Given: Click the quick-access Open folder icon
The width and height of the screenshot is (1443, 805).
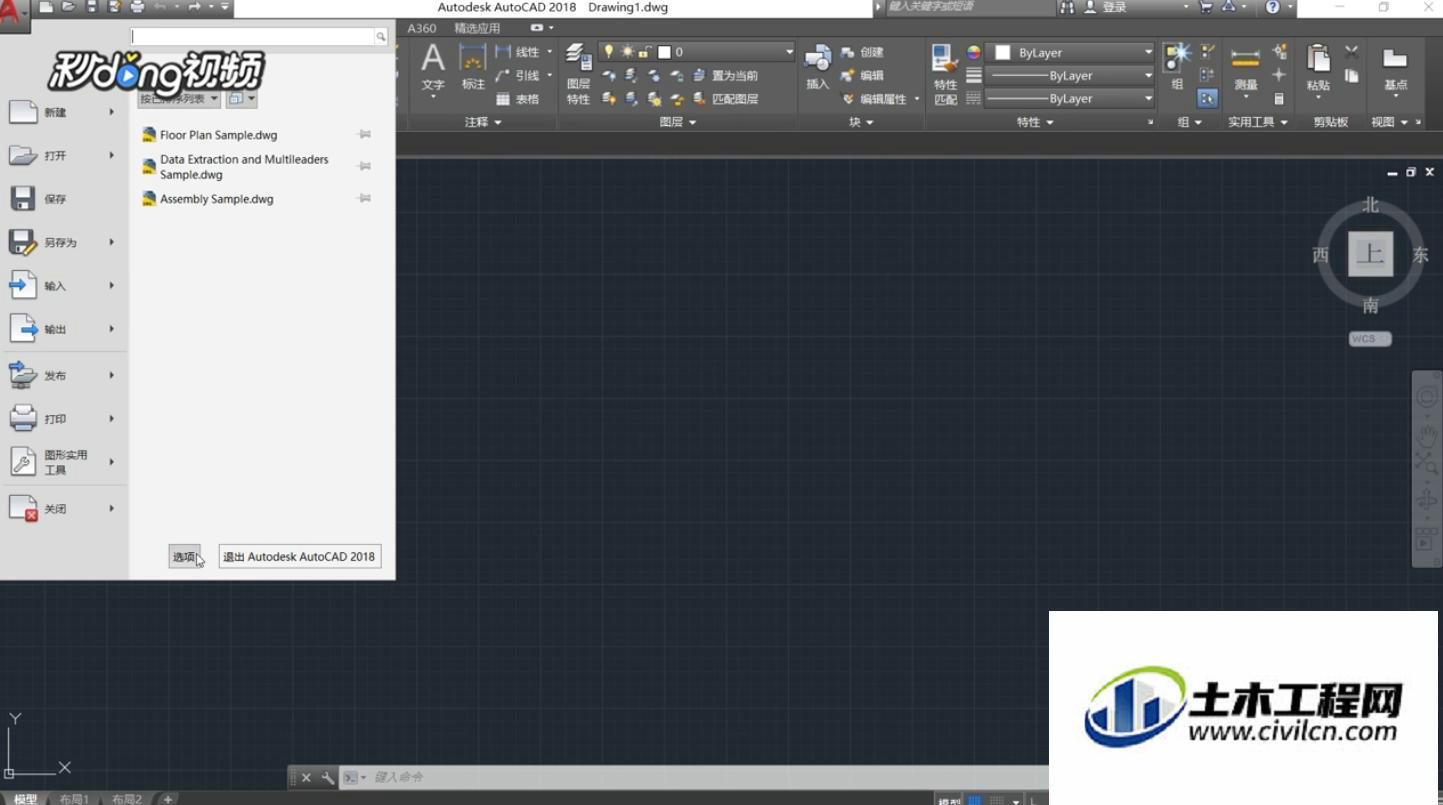Looking at the screenshot, I should [69, 7].
